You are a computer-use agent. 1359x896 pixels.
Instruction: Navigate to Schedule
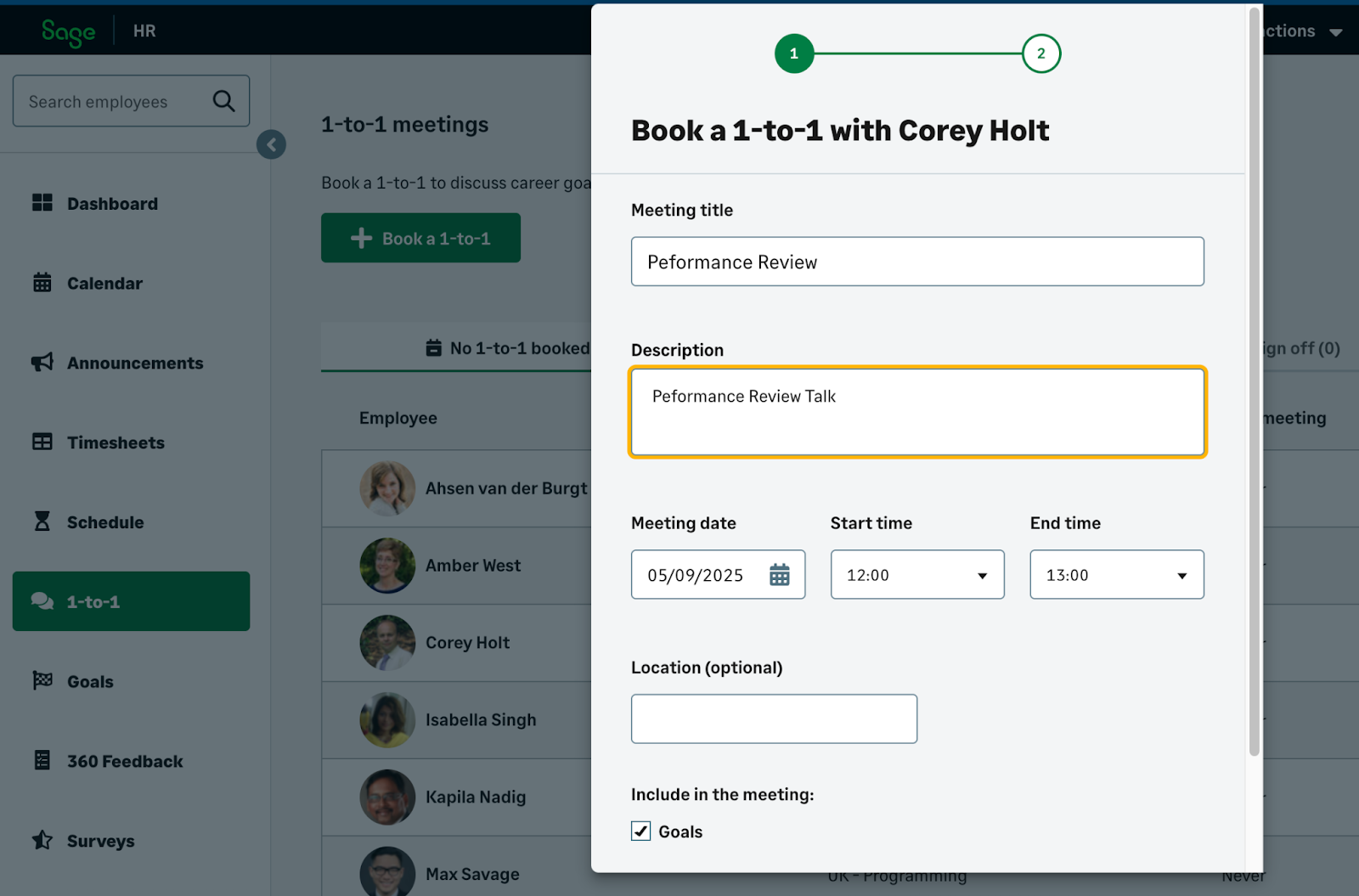(131, 522)
